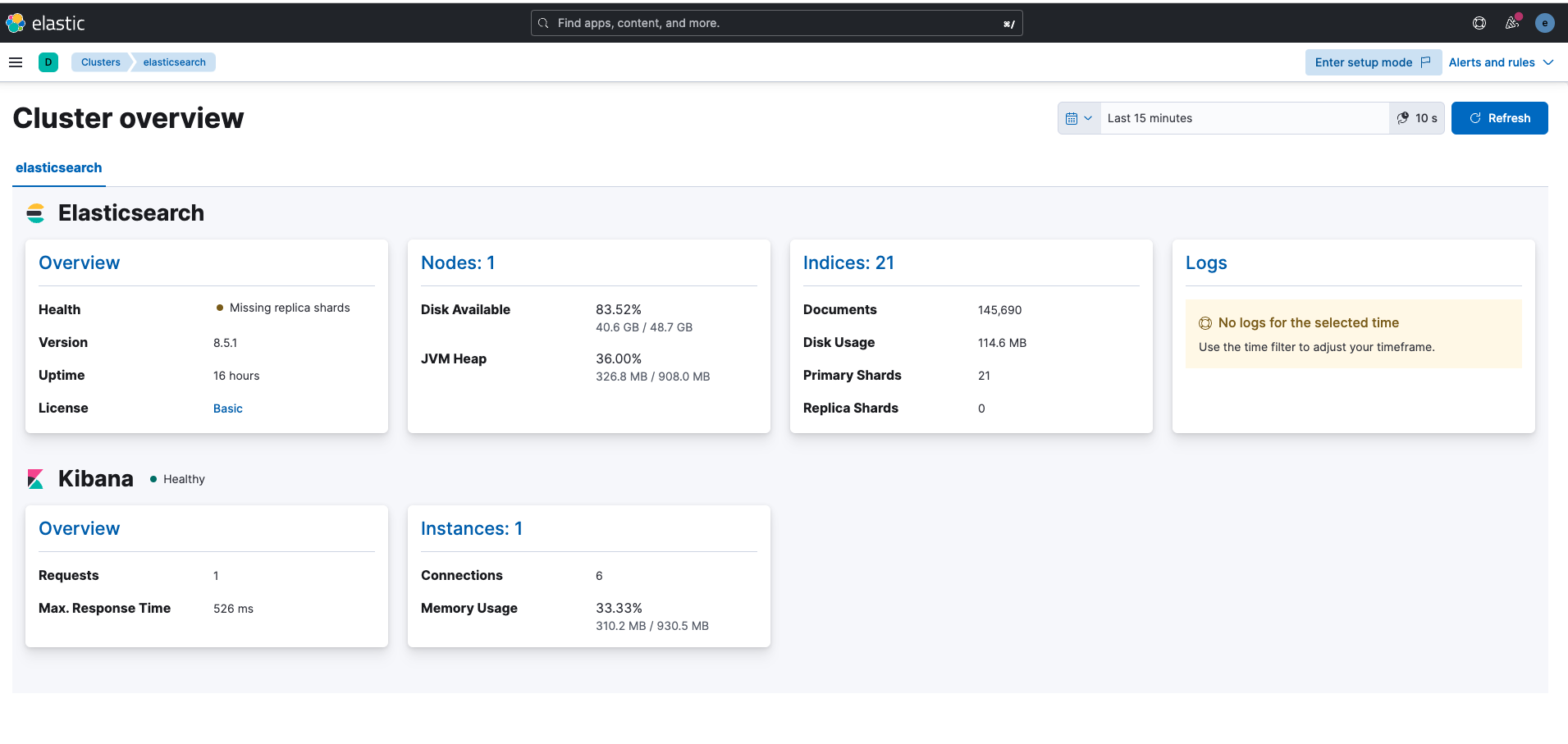The image size is (1568, 744).
Task: Click the Elasticsearch logo icon
Action: (x=35, y=213)
